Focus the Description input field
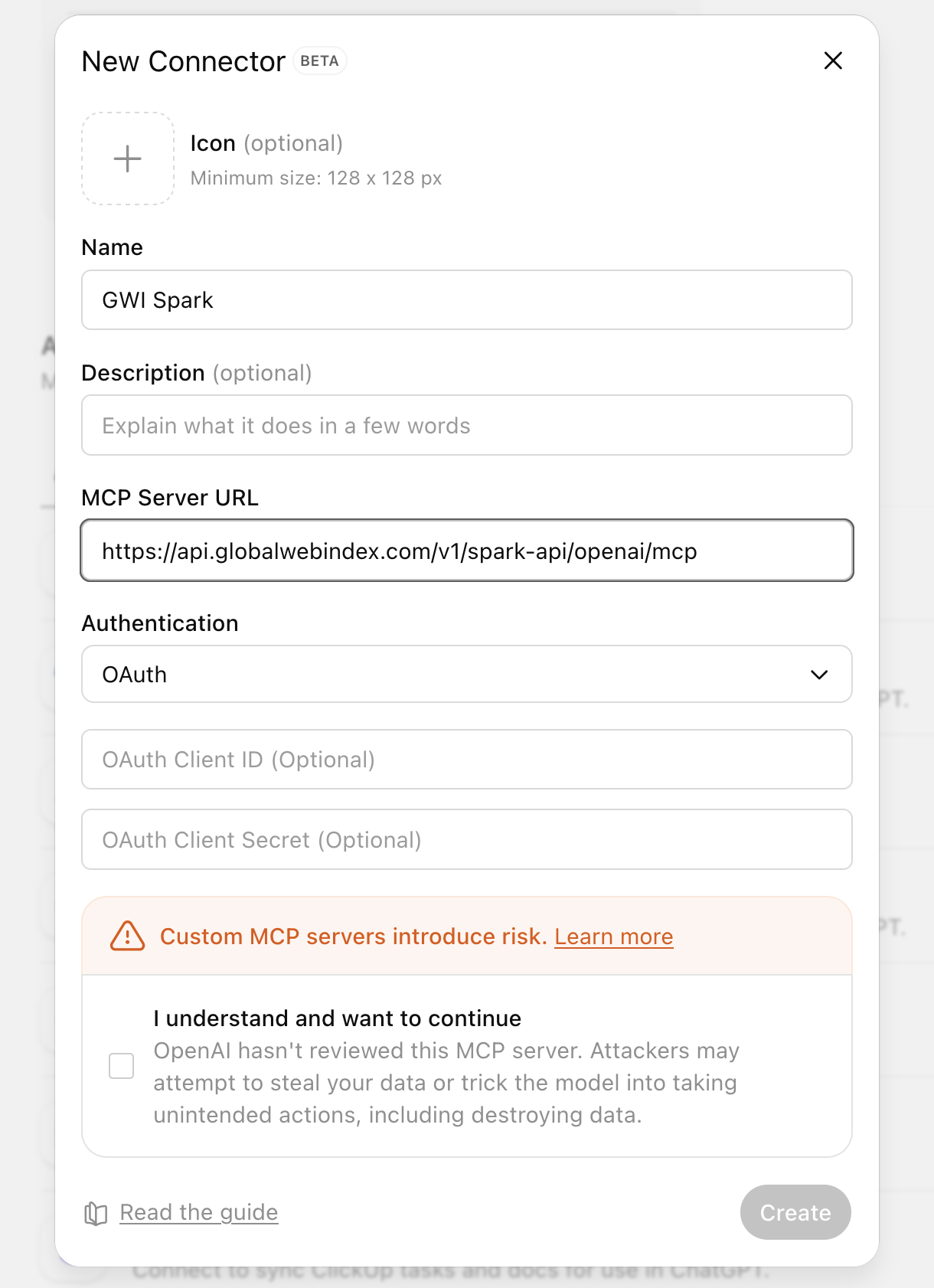Screen dimensions: 934x1288 (467, 425)
